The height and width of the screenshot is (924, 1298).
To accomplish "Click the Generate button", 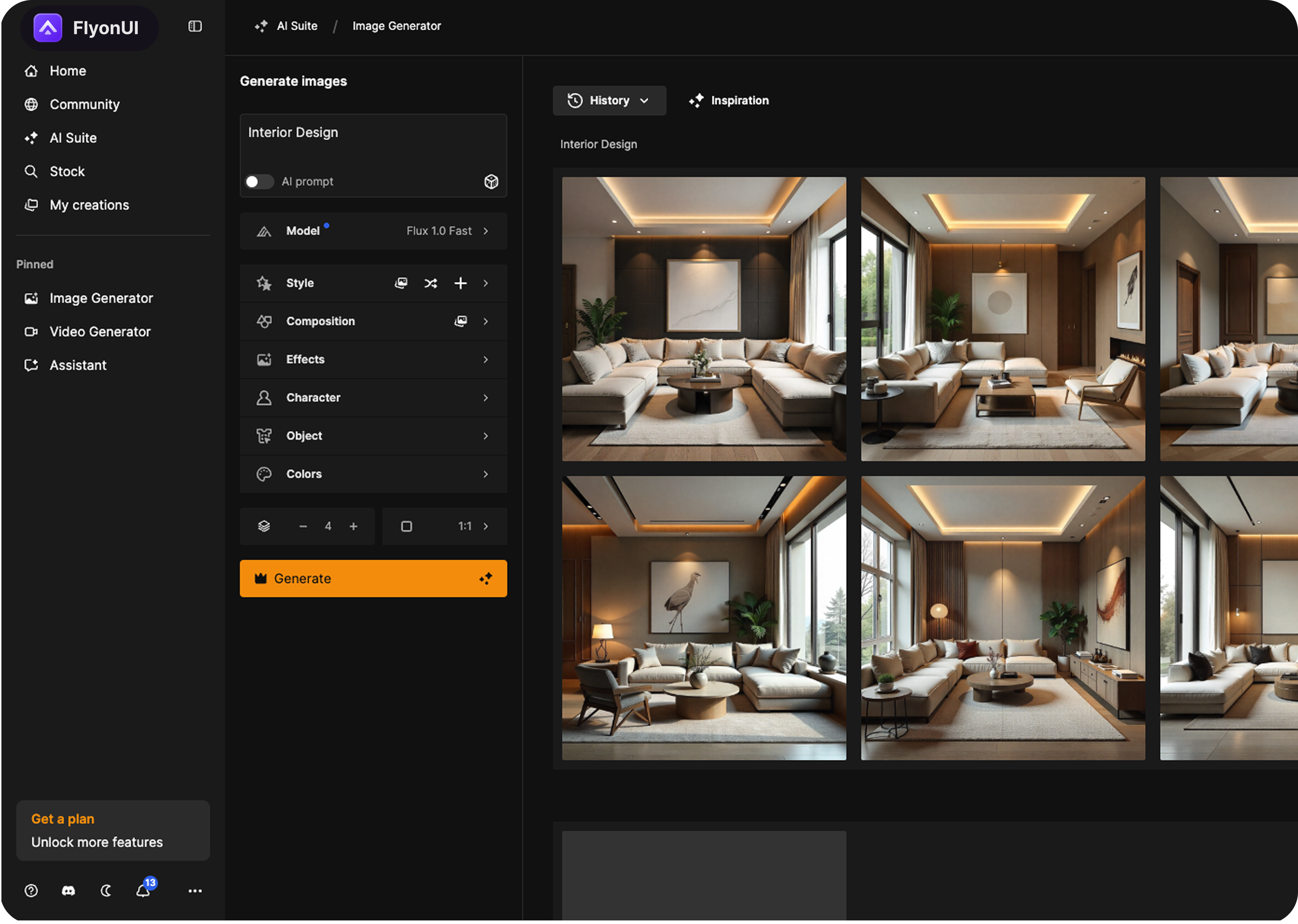I will pyautogui.click(x=373, y=579).
